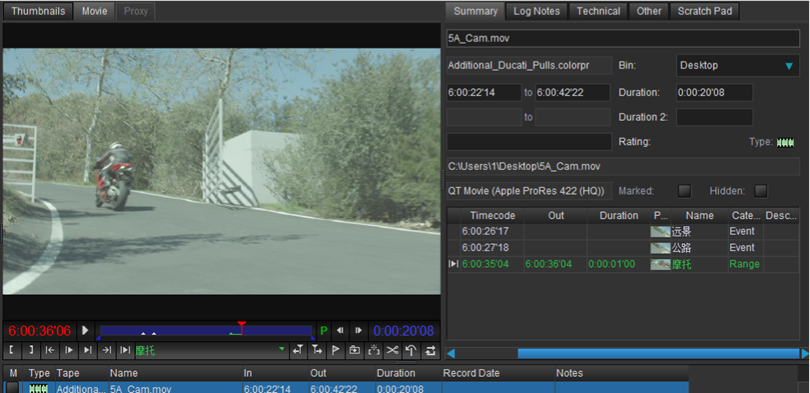Select the 公路 marker row

(x=623, y=248)
